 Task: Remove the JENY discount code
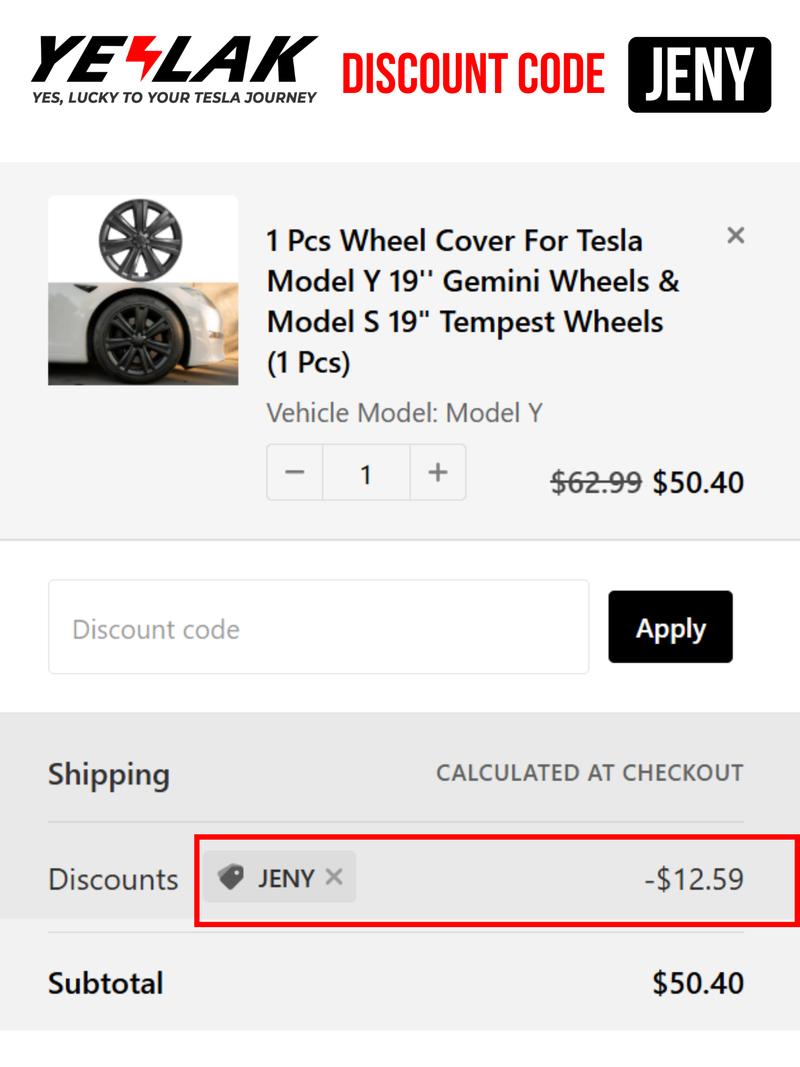(x=334, y=877)
